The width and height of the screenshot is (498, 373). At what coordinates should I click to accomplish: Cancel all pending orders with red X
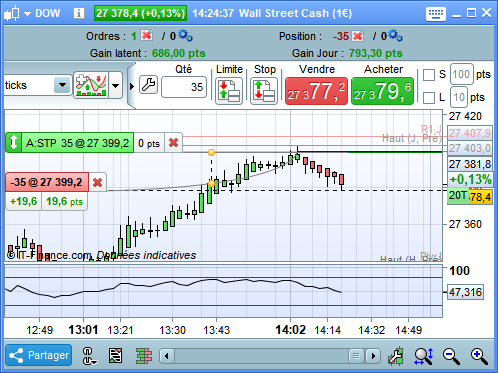click(147, 35)
